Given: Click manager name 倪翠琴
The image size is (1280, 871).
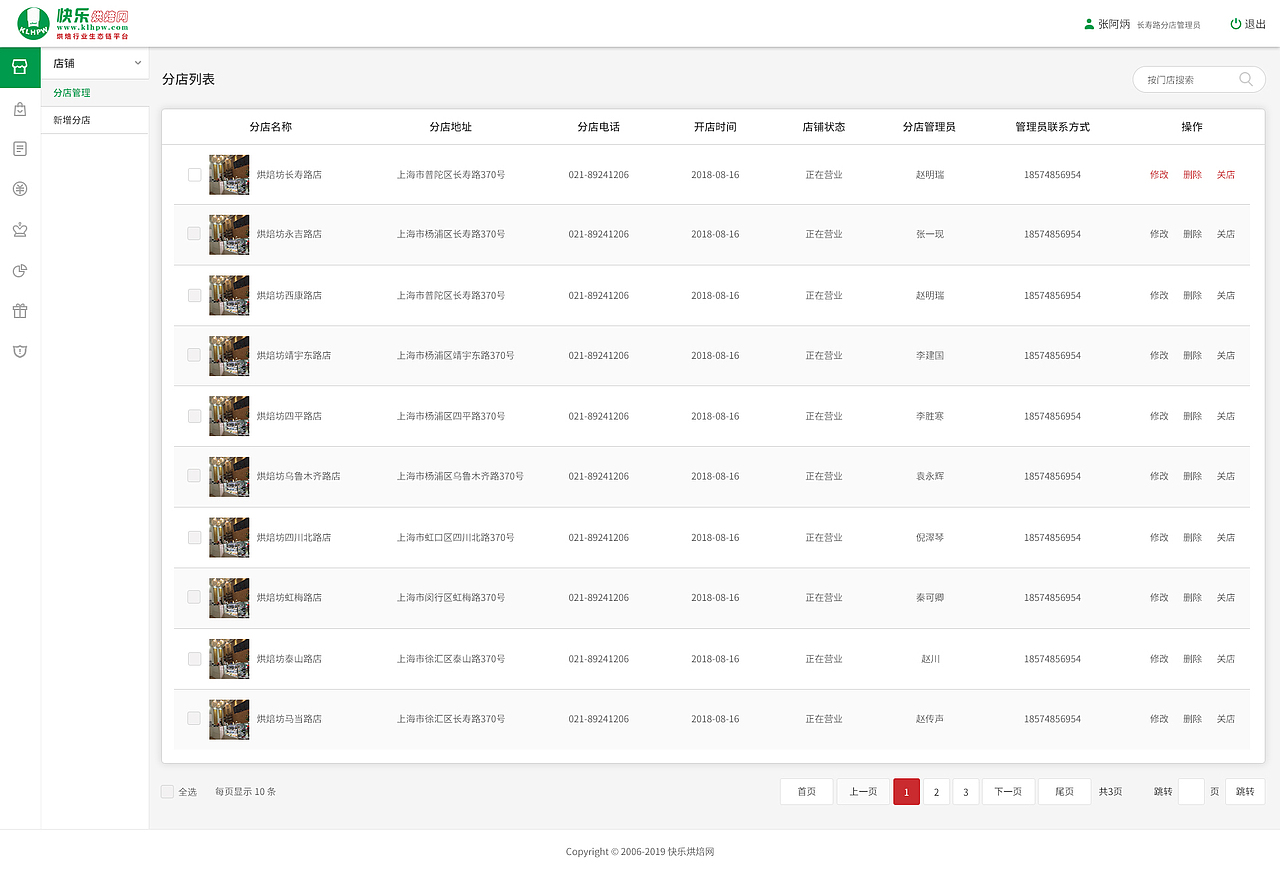Looking at the screenshot, I should (x=930, y=537).
